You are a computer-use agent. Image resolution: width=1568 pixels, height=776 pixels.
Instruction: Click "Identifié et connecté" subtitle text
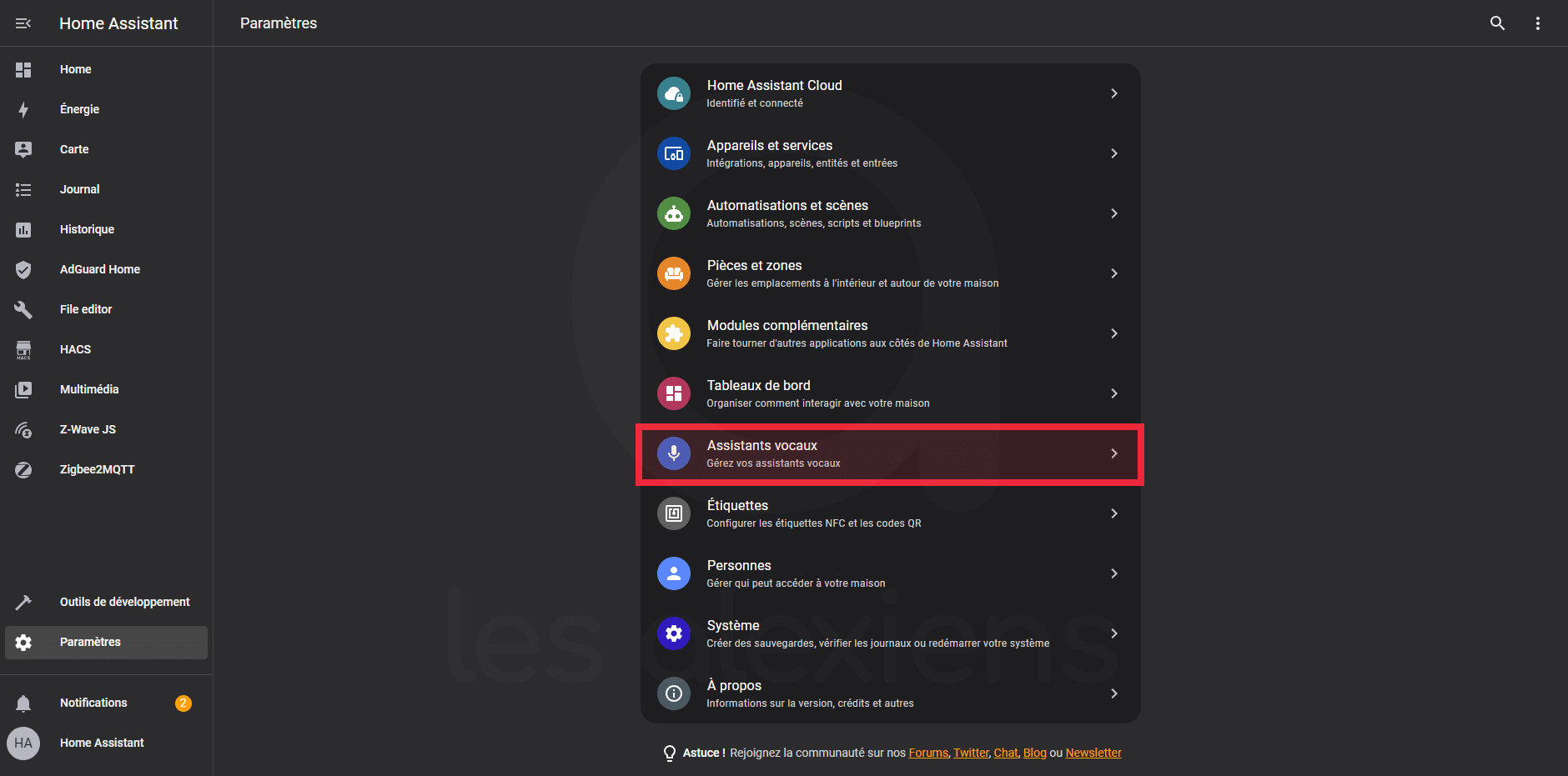click(755, 103)
